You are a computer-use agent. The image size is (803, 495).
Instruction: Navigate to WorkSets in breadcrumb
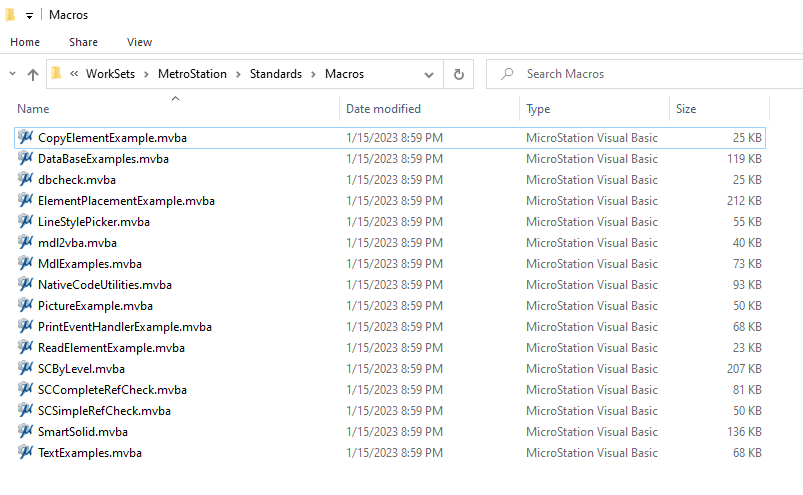point(111,74)
